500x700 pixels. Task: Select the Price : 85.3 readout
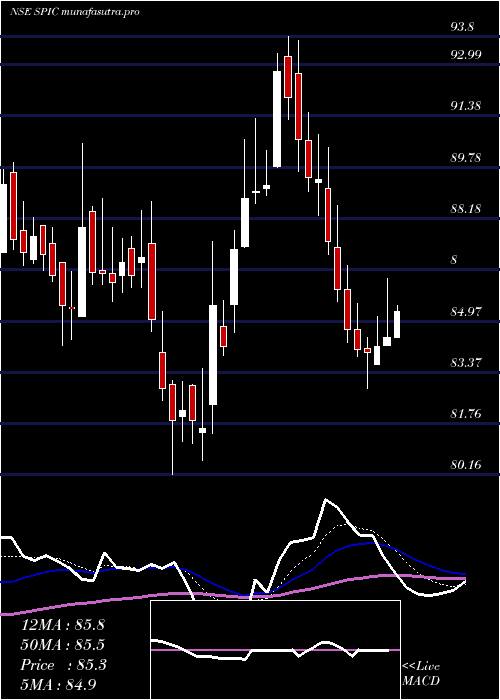63,665
